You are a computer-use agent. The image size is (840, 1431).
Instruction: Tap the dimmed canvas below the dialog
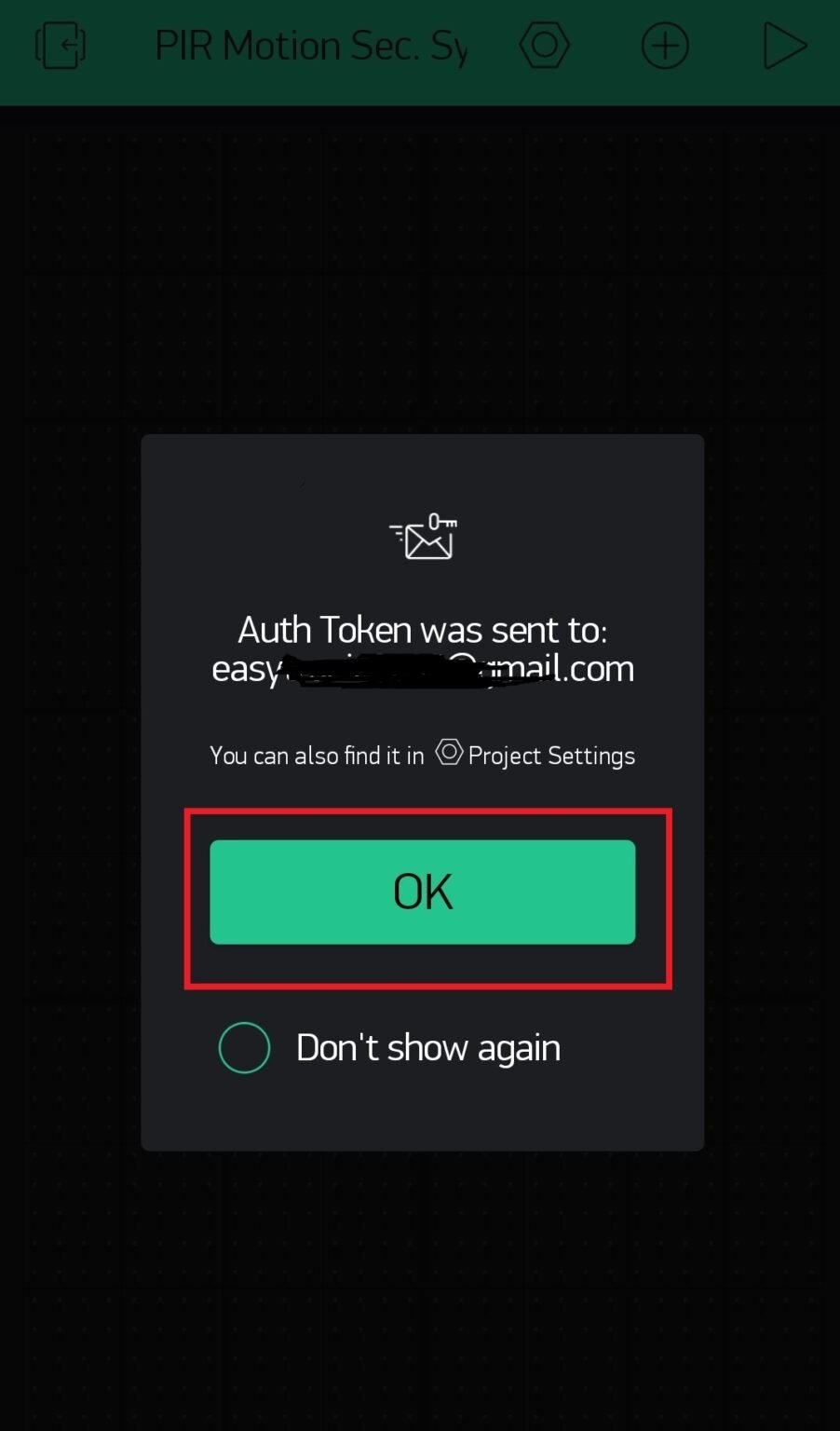click(x=420, y=1290)
